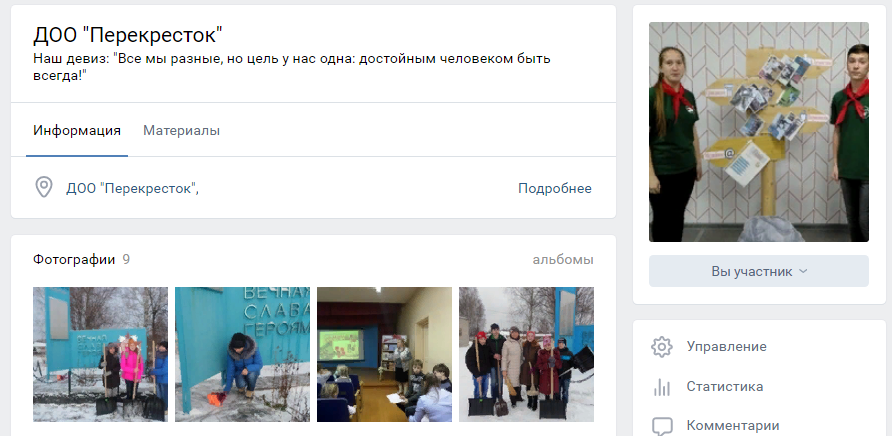Open photo of classroom with projector screen
The height and width of the screenshot is (436, 892).
pyautogui.click(x=385, y=354)
